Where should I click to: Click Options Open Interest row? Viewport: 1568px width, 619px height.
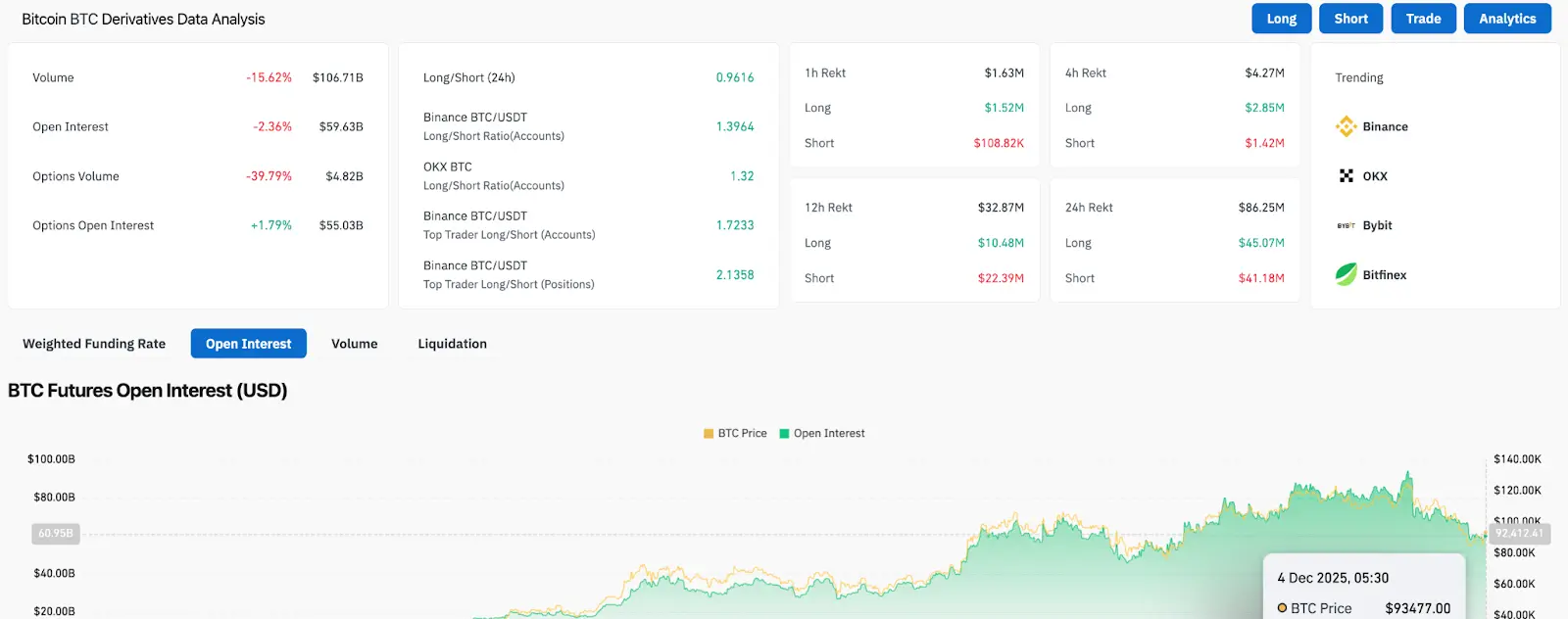198,225
